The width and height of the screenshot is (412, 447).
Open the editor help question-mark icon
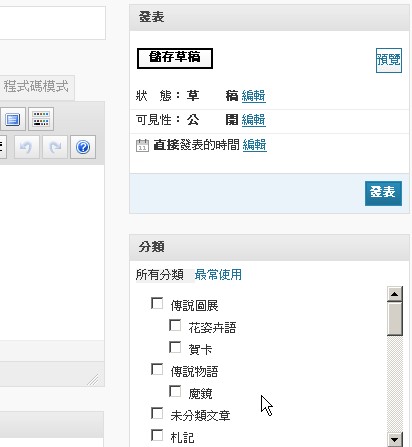83,147
